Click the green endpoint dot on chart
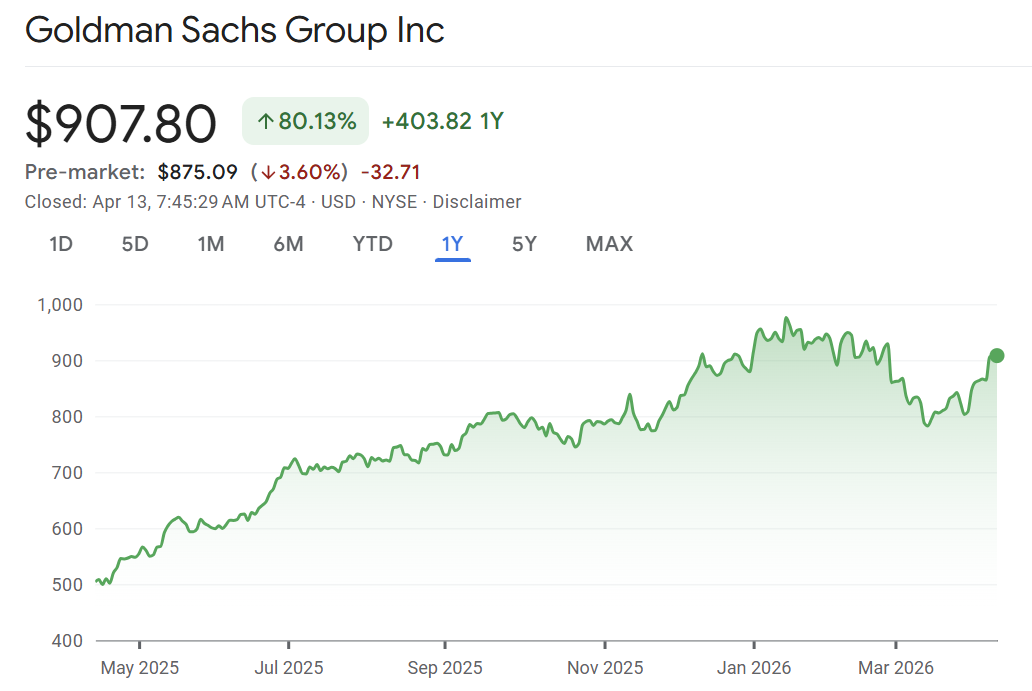 coord(997,356)
